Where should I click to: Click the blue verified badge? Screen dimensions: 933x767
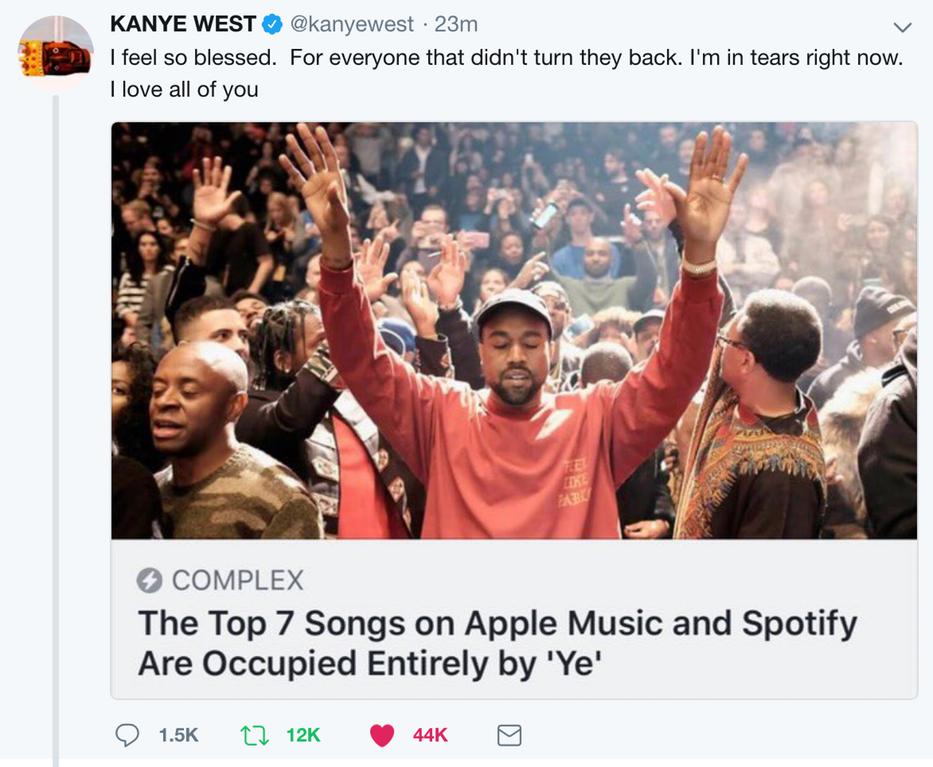coord(272,24)
